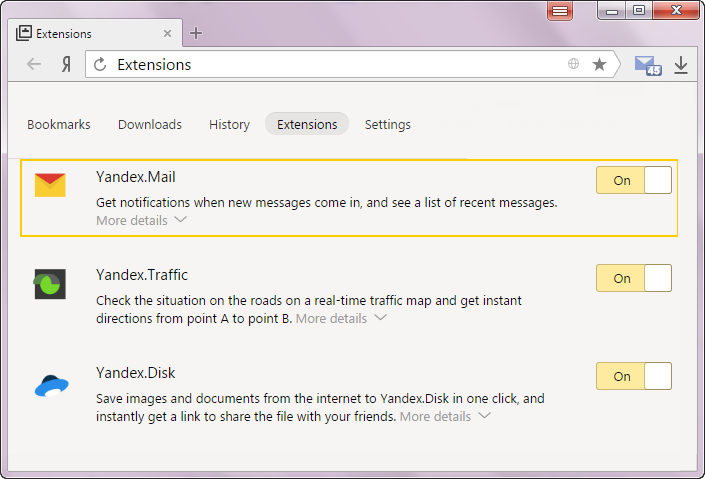Viewport: 705px width, 479px height.
Task: Expand More details for Yandex.Mail
Action: click(x=141, y=220)
